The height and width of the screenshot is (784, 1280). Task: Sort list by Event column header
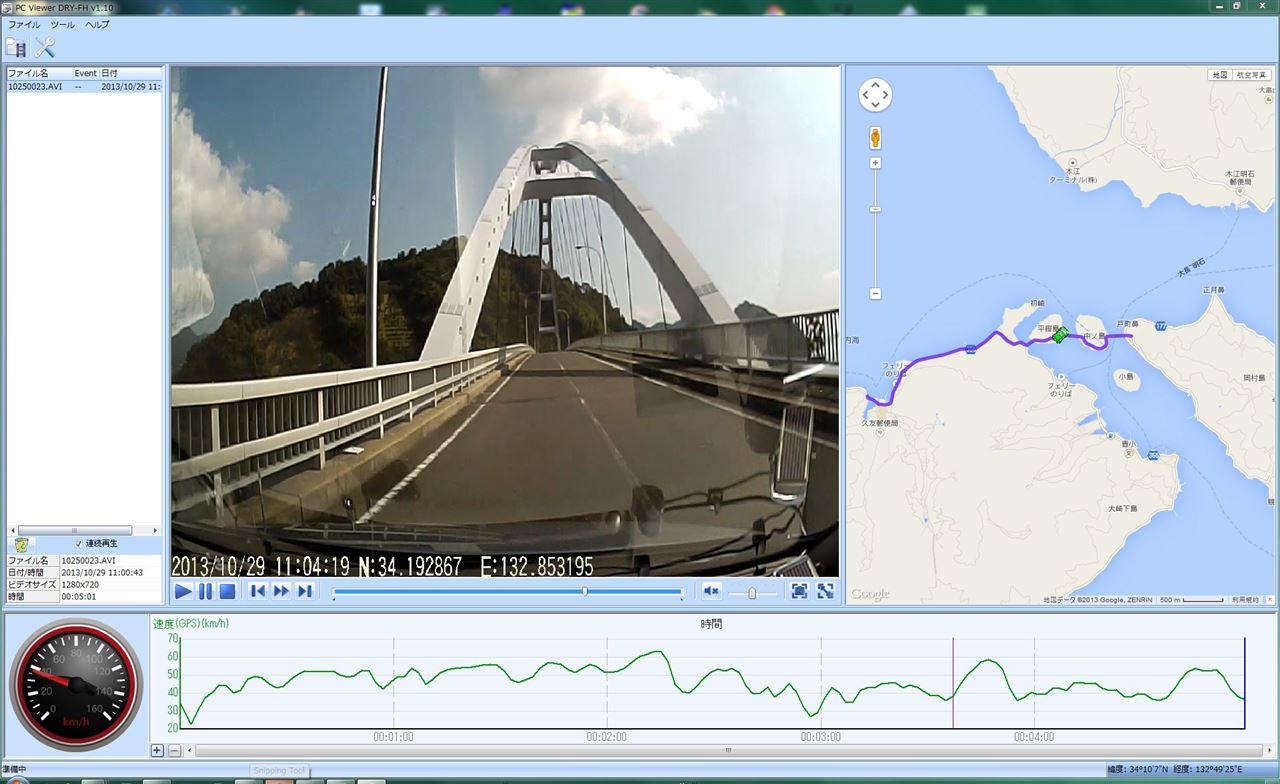(86, 73)
